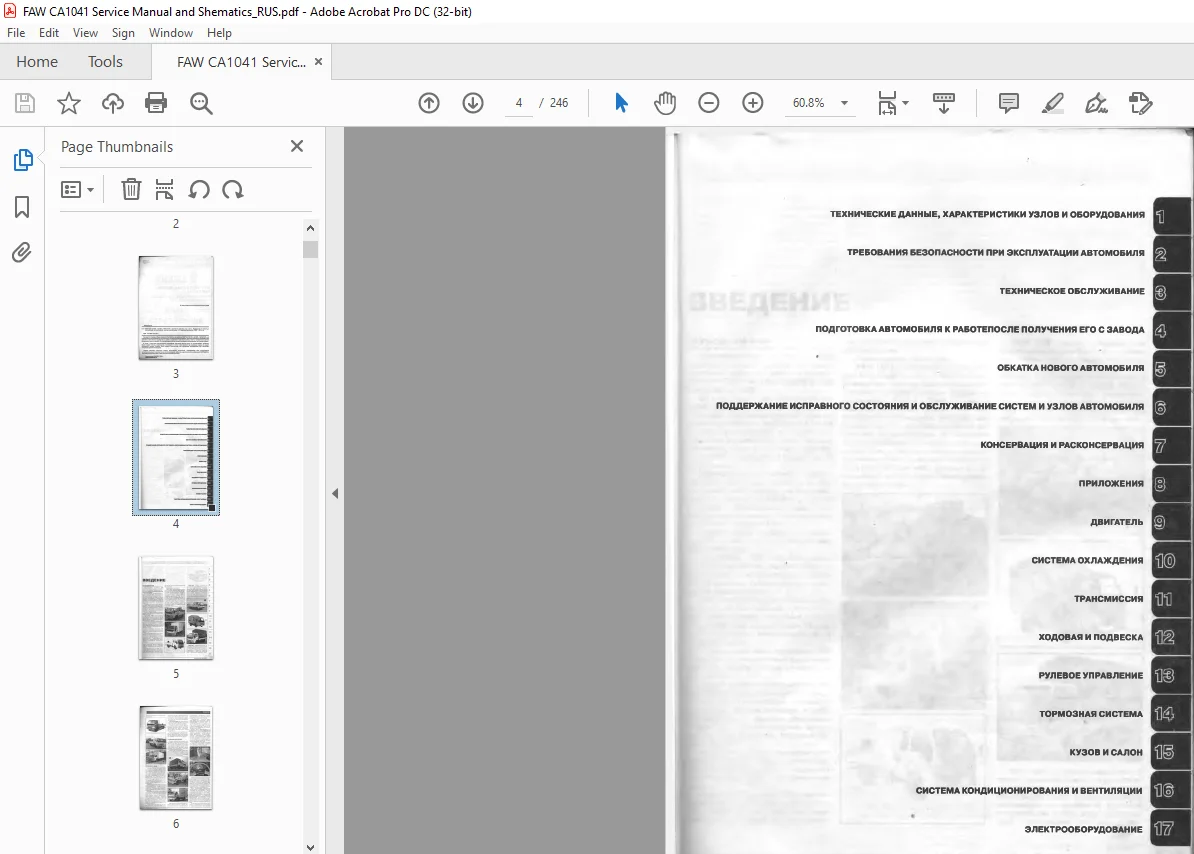This screenshot has height=854, width=1194.
Task: Print the document
Action: [156, 103]
